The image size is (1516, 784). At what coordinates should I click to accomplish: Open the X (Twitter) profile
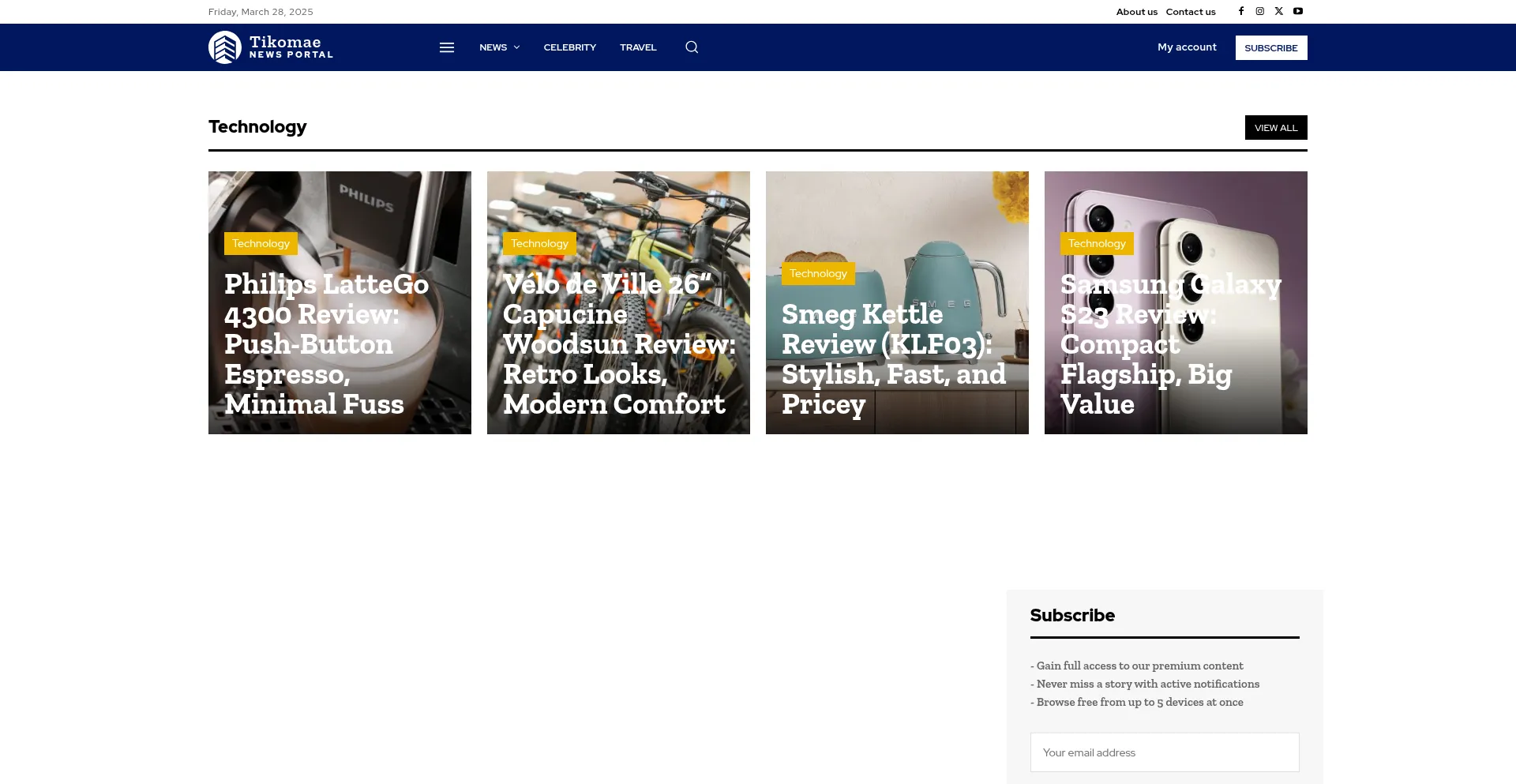click(1278, 11)
